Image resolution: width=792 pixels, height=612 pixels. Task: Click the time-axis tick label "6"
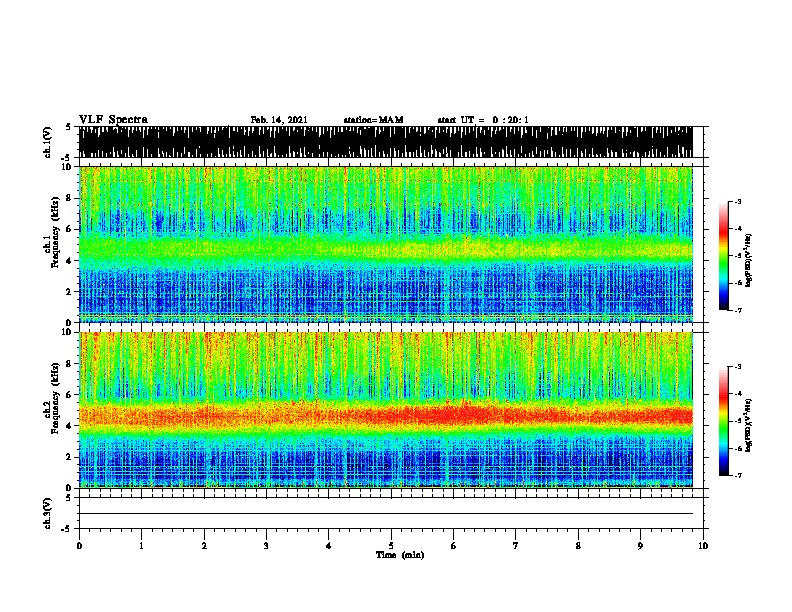coord(453,546)
